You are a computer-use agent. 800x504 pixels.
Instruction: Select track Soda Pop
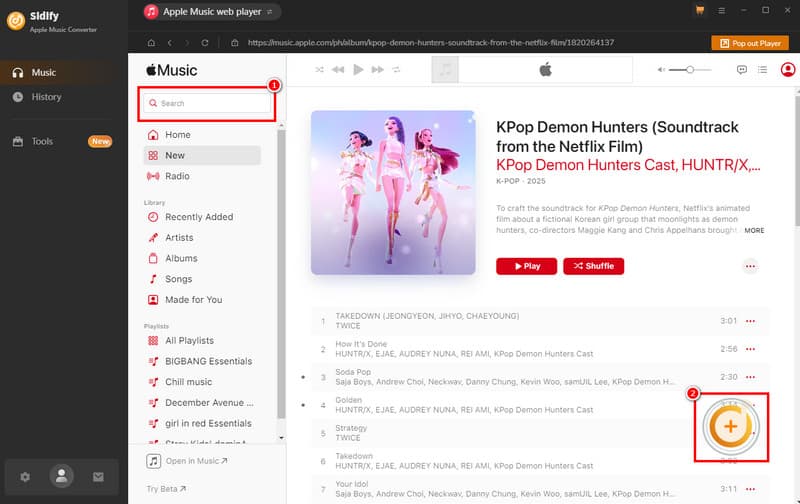point(540,377)
